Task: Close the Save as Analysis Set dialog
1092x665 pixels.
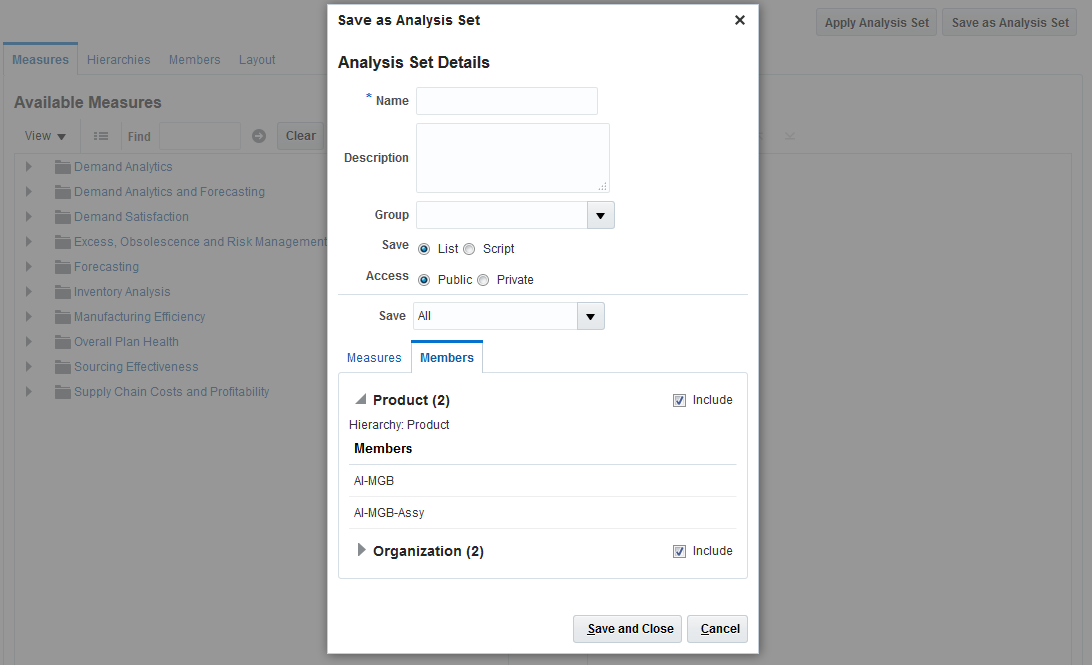Action: [740, 20]
